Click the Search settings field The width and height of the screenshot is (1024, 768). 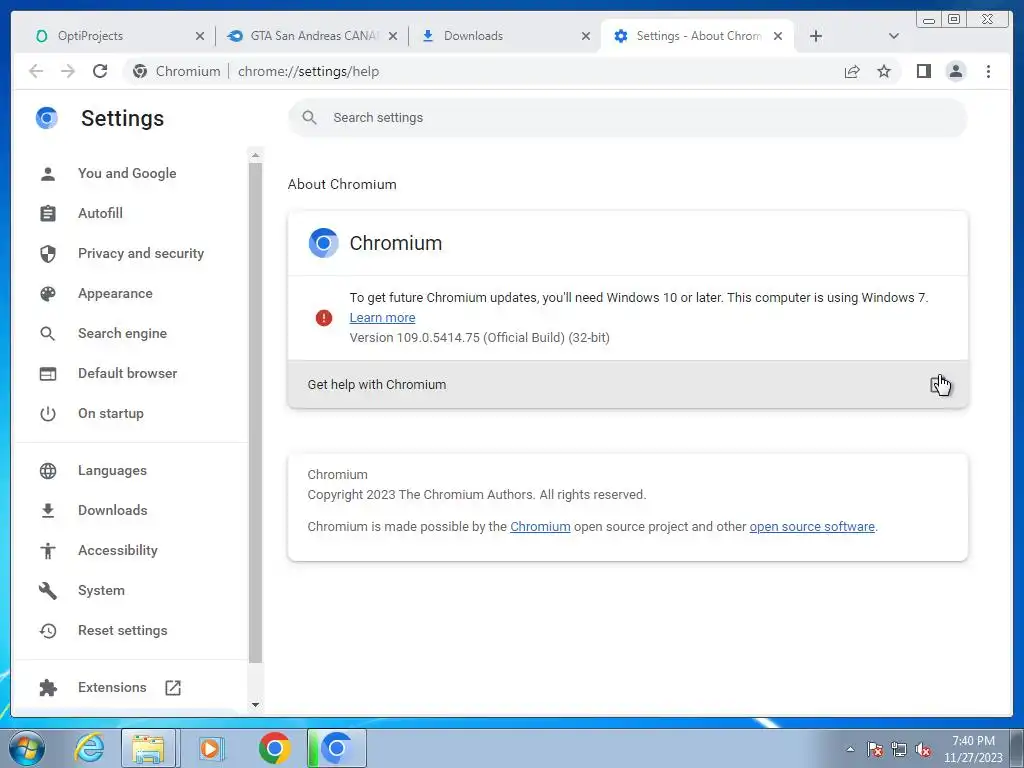[x=627, y=118]
